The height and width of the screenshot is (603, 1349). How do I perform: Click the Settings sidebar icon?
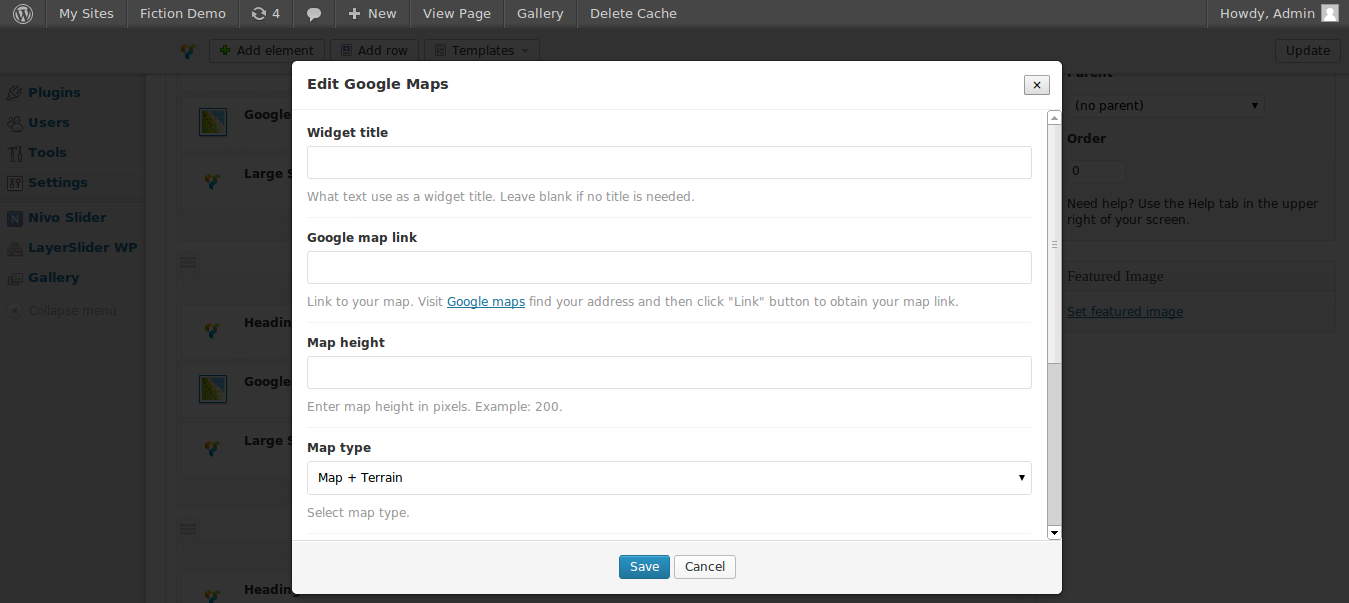tap(14, 183)
